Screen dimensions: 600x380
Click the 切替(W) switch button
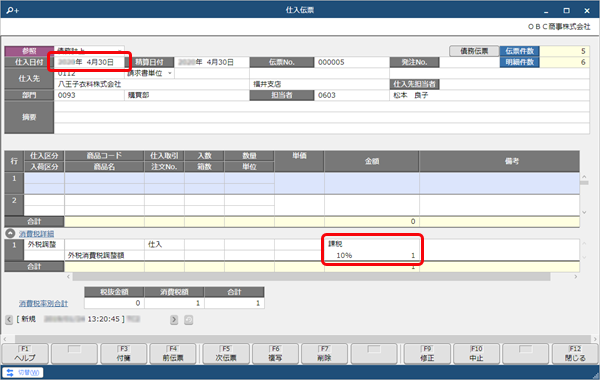(23, 372)
